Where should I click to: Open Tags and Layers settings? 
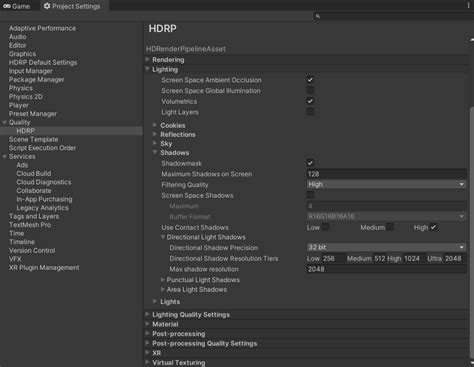(x=34, y=216)
